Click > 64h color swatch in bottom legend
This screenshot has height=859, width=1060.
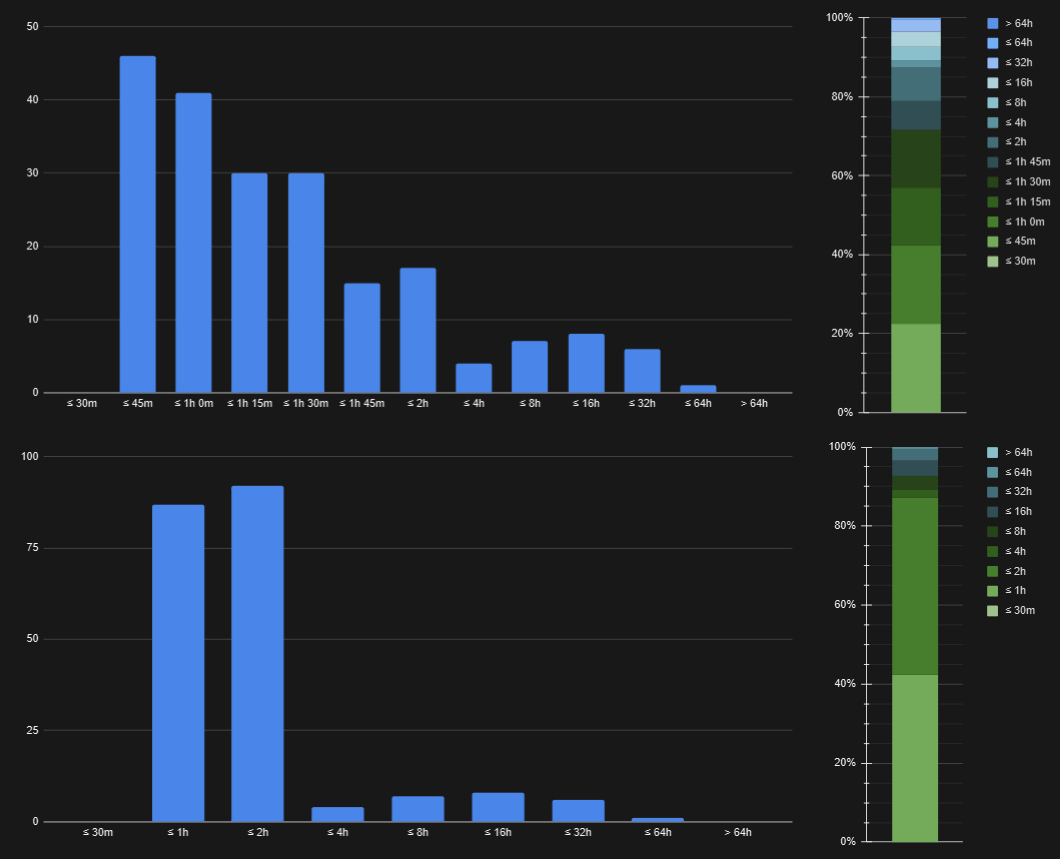(x=992, y=452)
